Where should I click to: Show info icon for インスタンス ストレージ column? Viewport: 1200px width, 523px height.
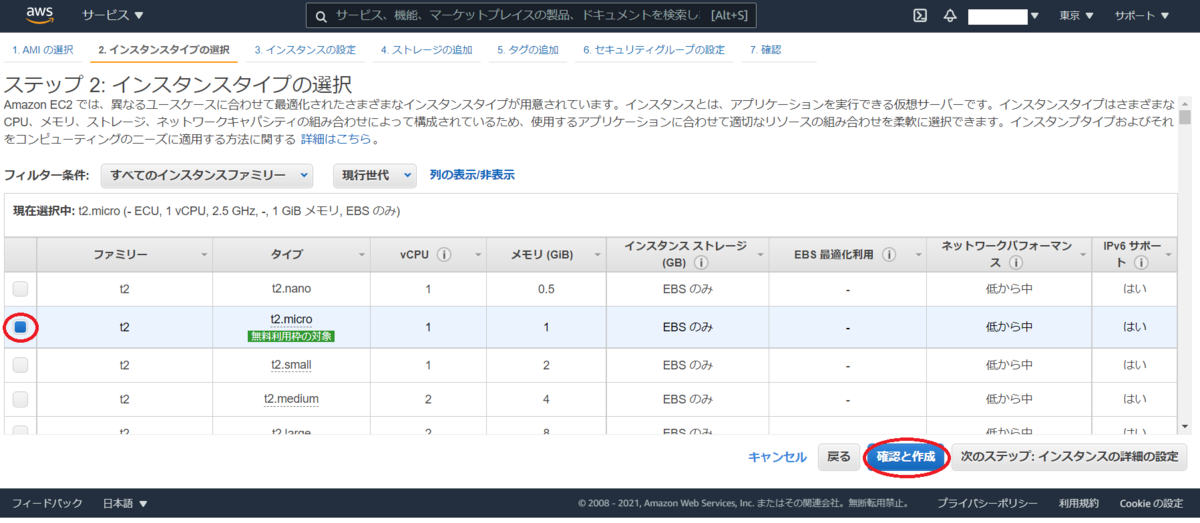pyautogui.click(x=702, y=263)
